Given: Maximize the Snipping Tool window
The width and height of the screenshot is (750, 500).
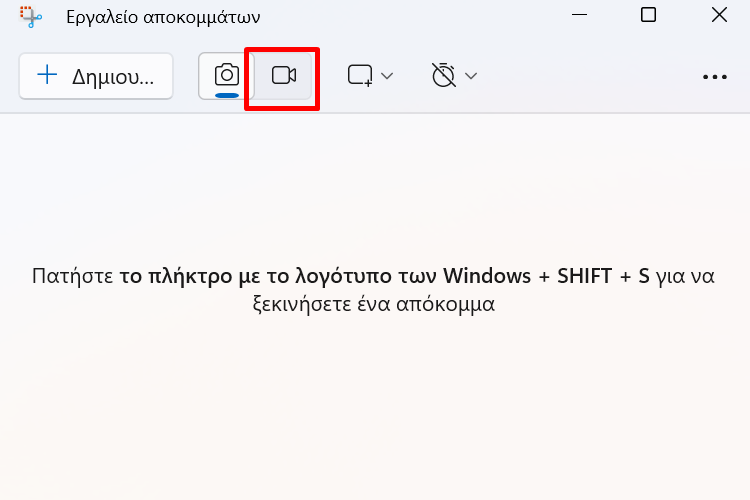Looking at the screenshot, I should [648, 15].
